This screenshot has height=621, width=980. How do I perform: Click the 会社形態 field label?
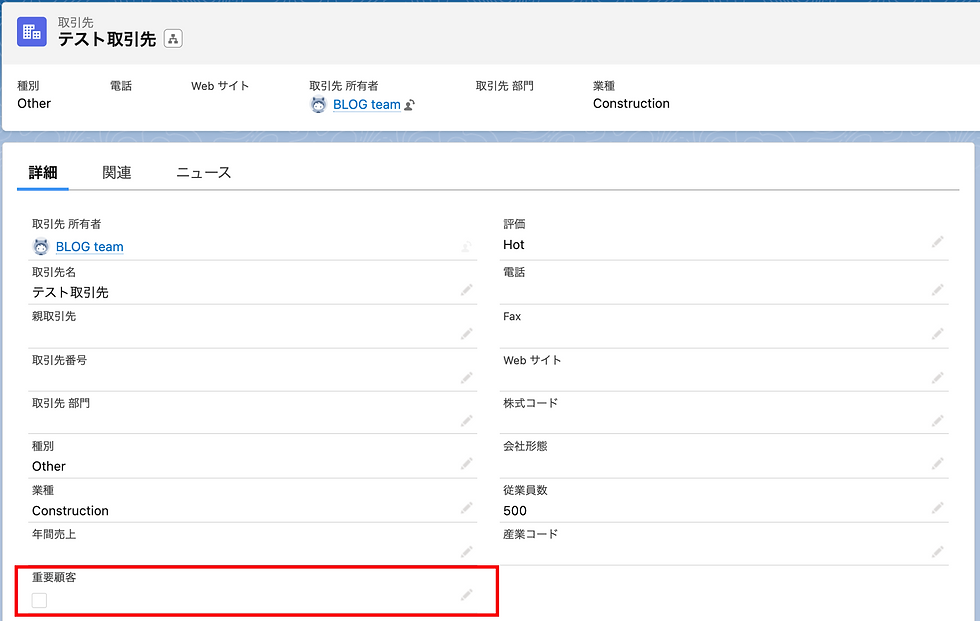click(526, 446)
